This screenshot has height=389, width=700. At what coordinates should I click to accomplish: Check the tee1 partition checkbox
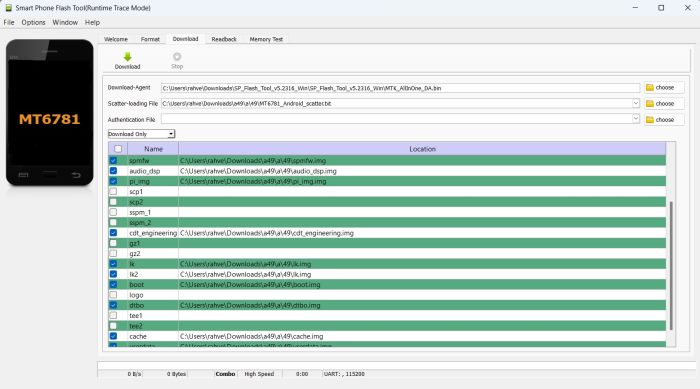point(113,315)
